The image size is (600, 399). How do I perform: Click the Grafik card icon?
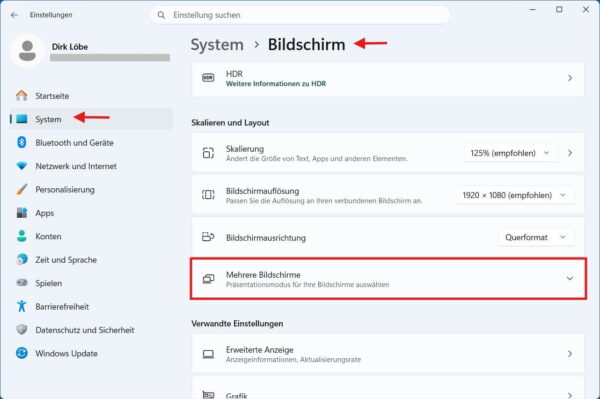(208, 394)
